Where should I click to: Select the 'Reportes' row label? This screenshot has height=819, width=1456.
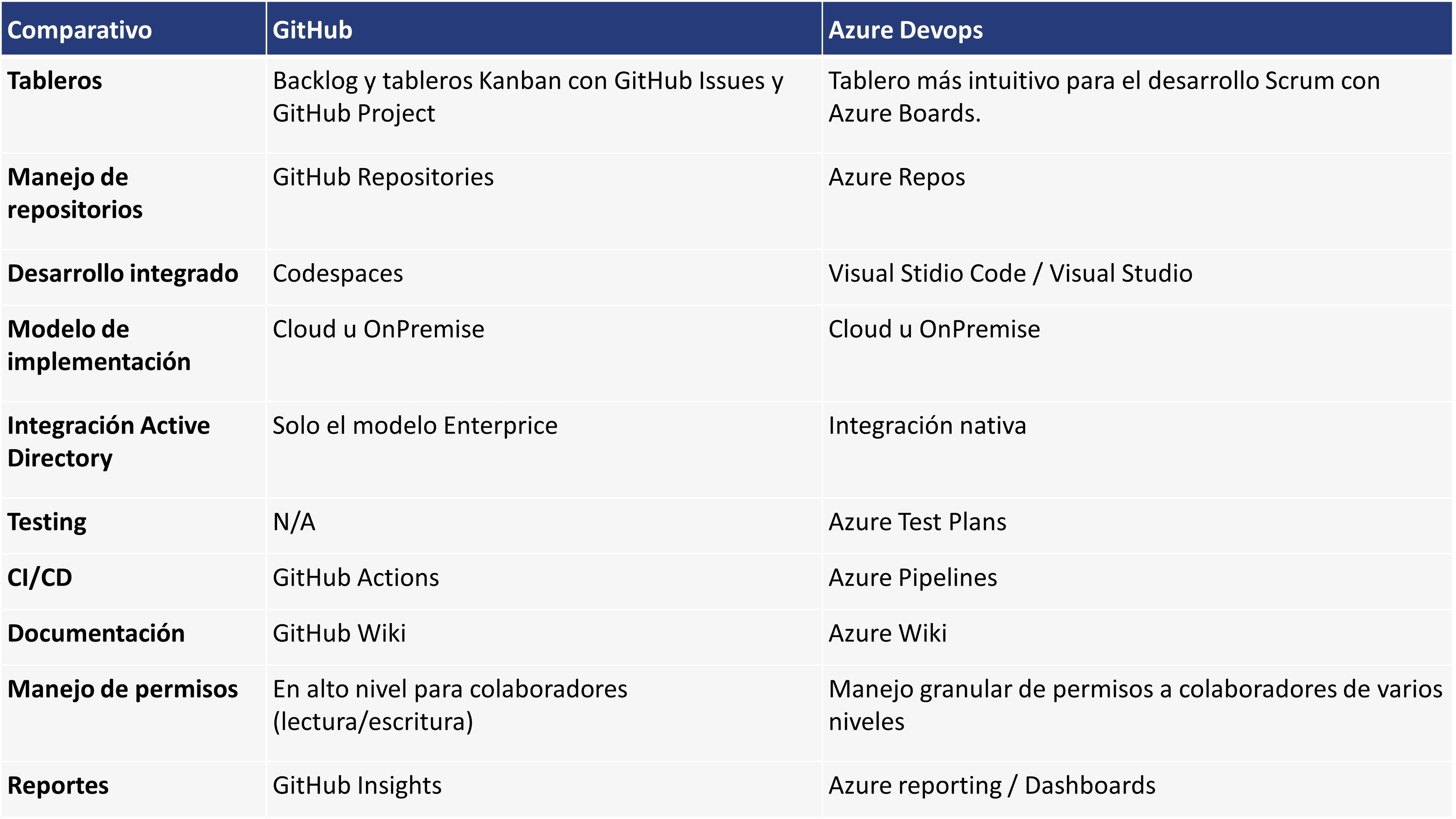click(133, 790)
